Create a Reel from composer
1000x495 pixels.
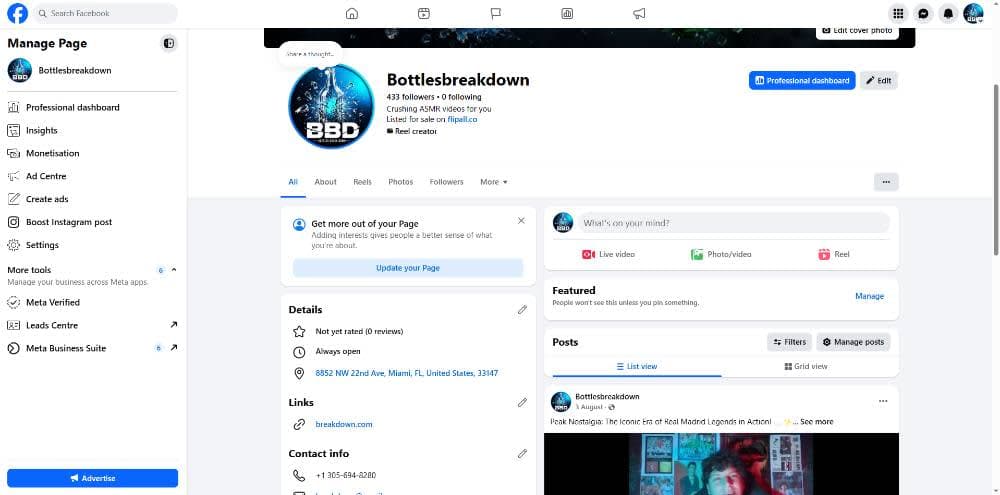click(x=834, y=255)
